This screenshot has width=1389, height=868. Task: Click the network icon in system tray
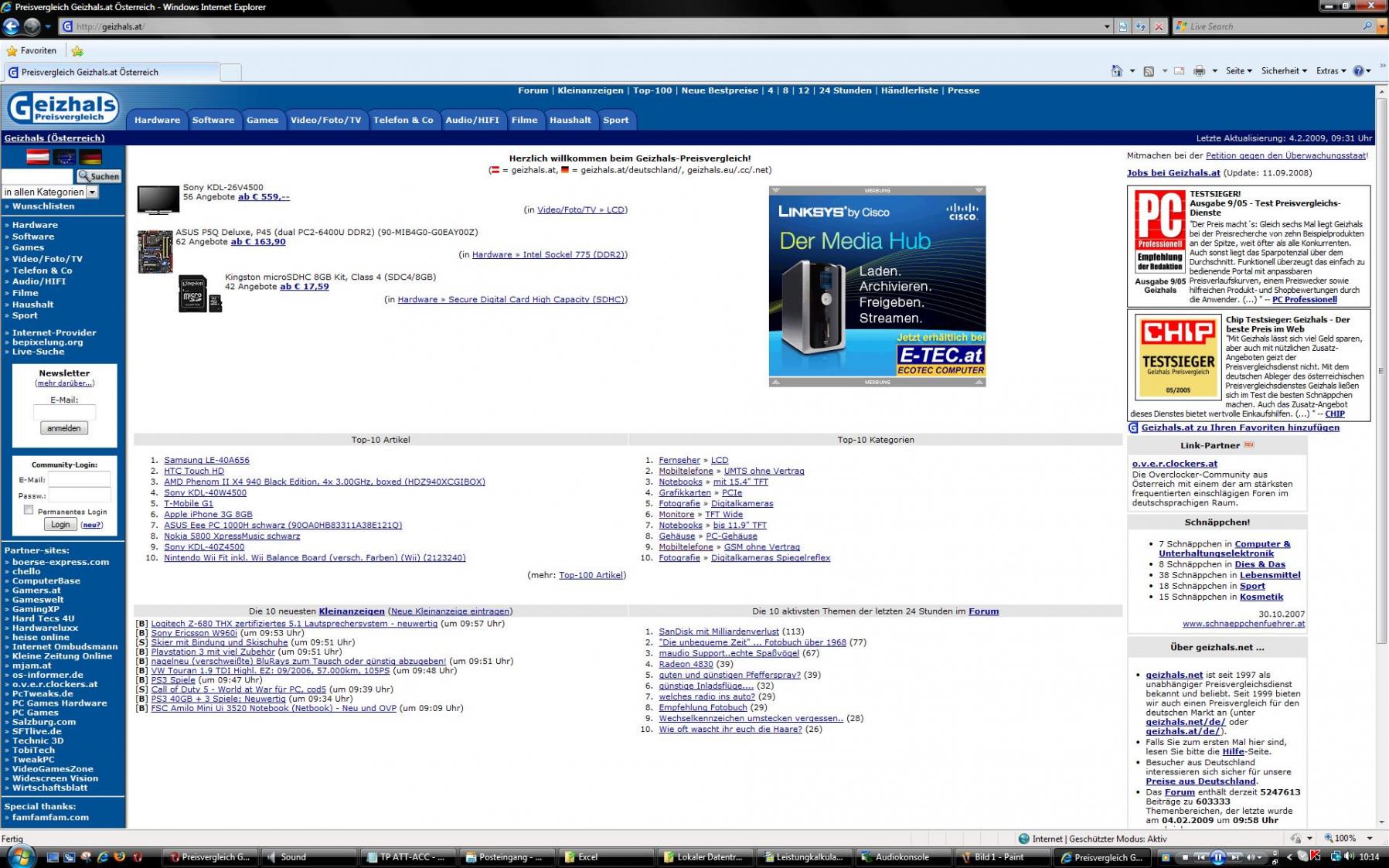pyautogui.click(x=1336, y=856)
